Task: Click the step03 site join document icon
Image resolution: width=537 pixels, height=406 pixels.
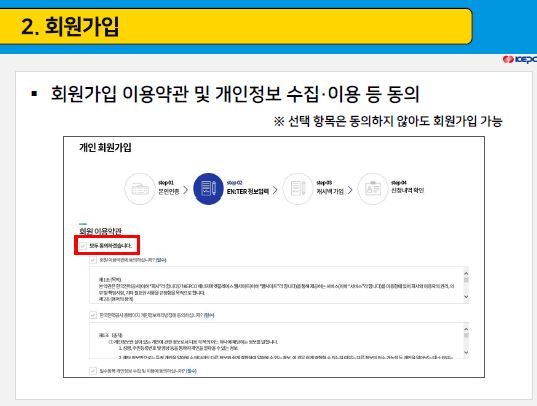Action: pos(298,189)
